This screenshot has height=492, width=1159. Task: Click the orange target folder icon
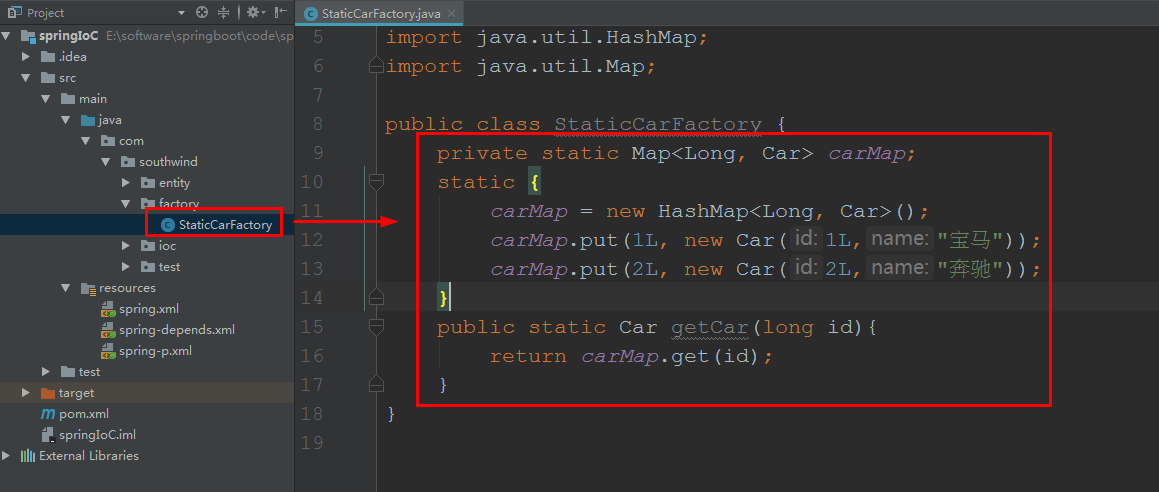(x=48, y=393)
